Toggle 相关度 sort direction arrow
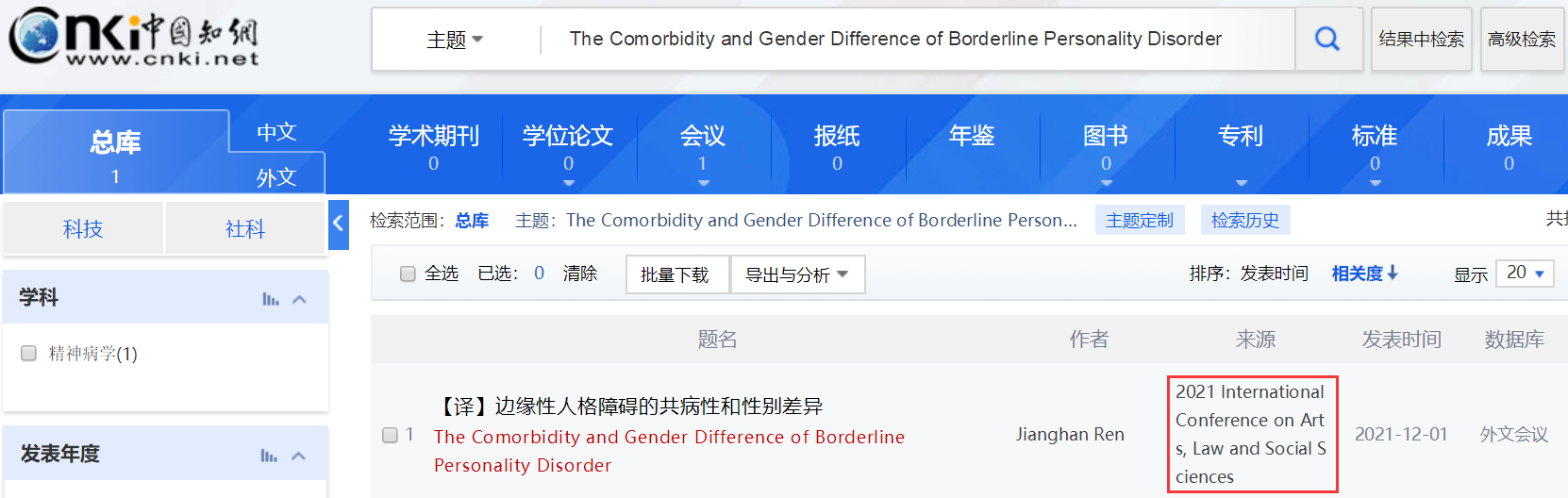Viewport: 1568px width, 498px height. [1393, 273]
